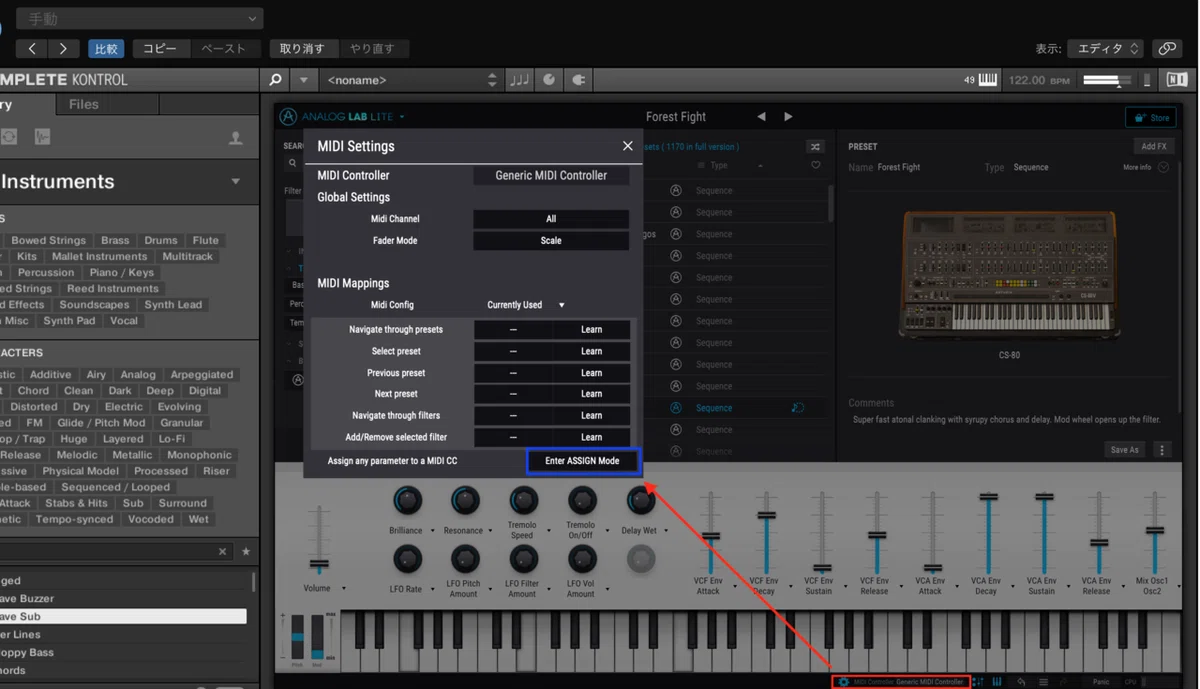Open the Generic MIDI Controller dropdown
The width and height of the screenshot is (1200, 689).
pos(551,175)
